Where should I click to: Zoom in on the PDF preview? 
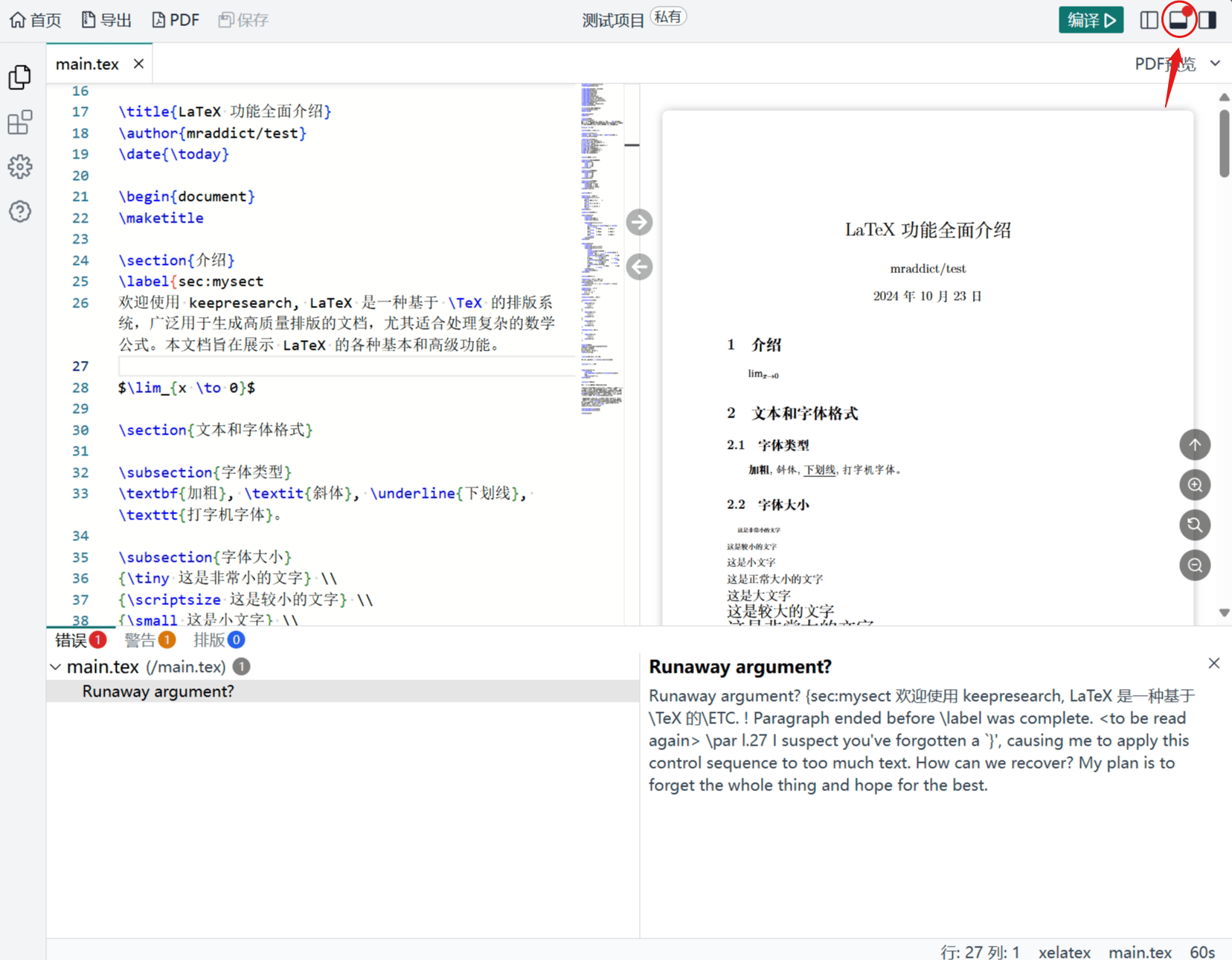coord(1195,484)
